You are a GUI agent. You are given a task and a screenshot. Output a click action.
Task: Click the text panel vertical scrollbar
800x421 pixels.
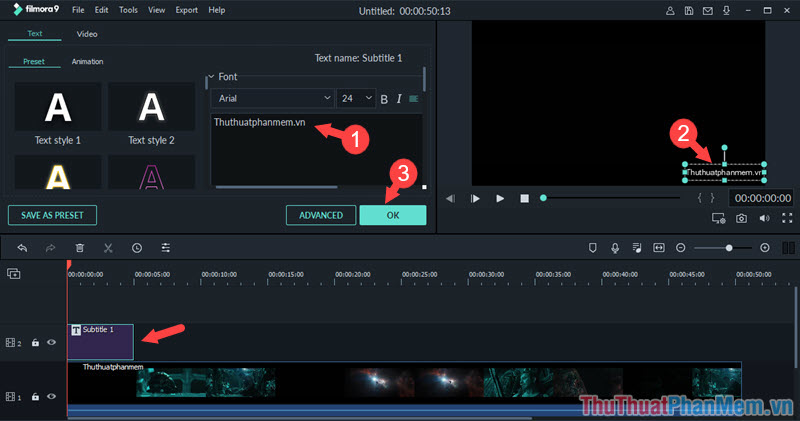pyautogui.click(x=424, y=79)
